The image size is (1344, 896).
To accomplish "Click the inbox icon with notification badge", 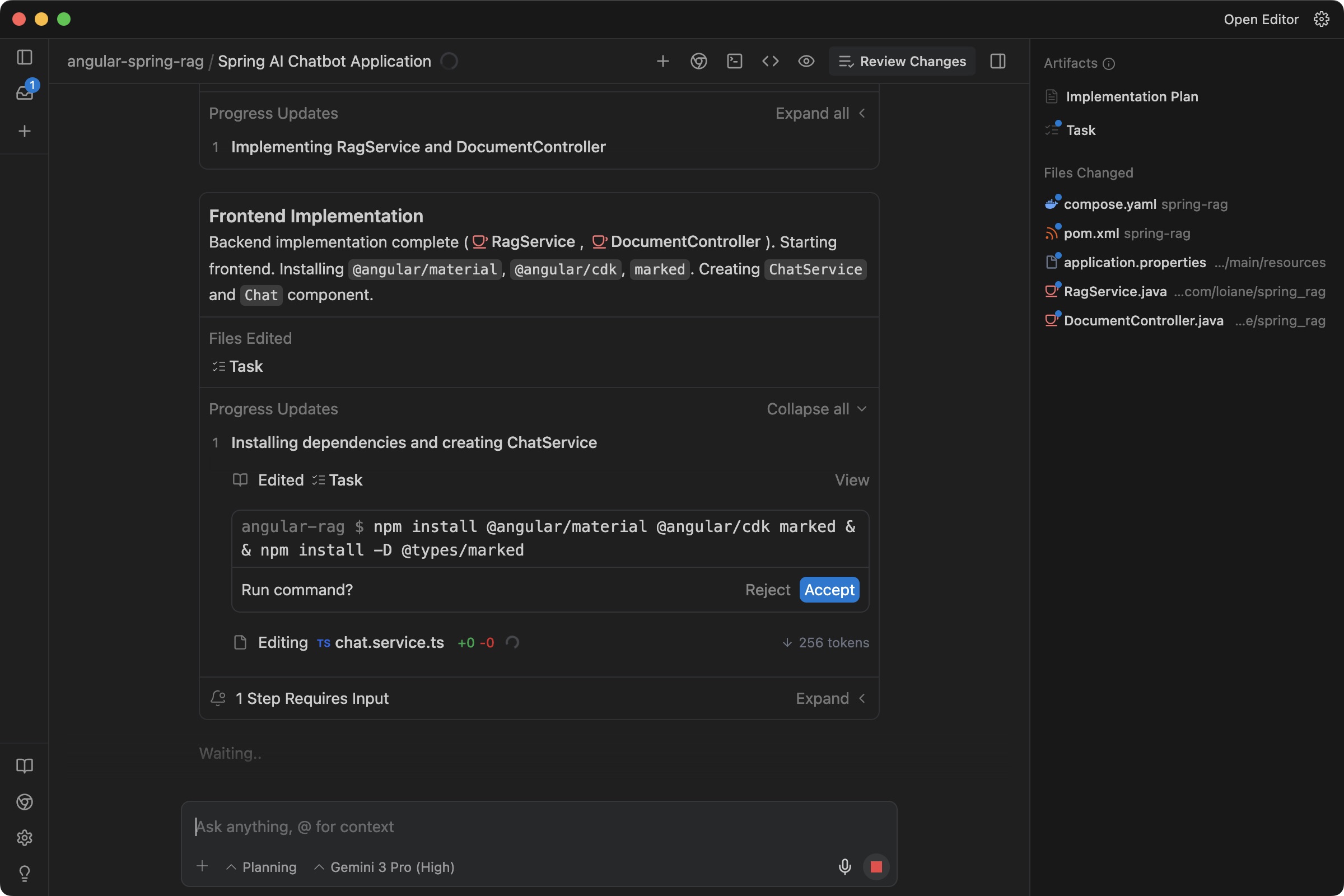I will [x=25, y=91].
